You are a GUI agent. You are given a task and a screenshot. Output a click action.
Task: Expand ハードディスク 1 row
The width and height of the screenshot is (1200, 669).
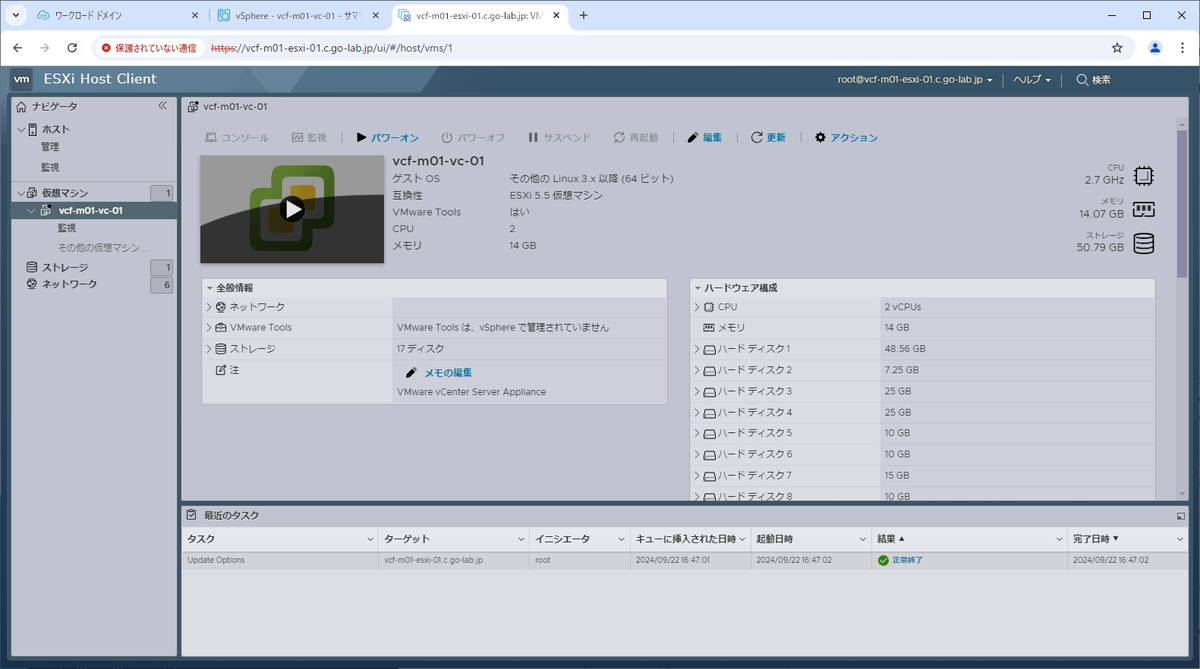click(698, 349)
